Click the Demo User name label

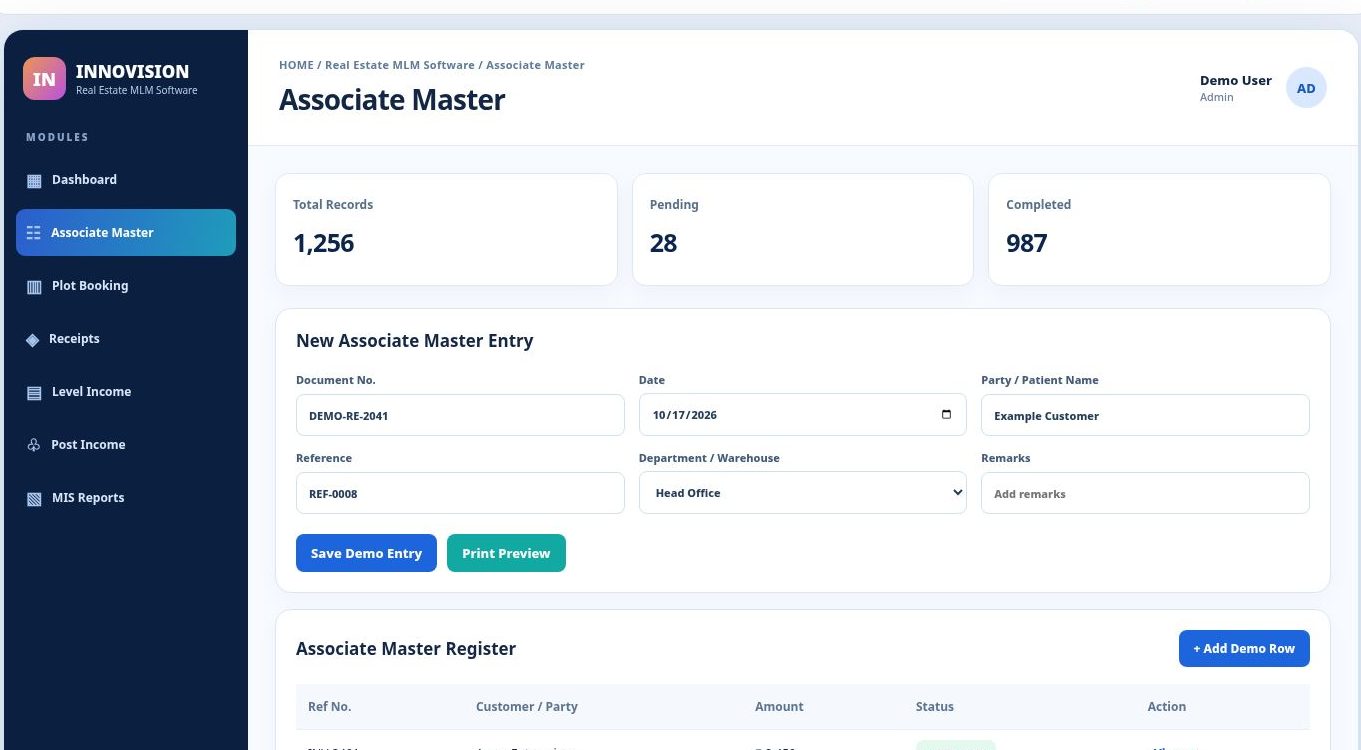pos(1236,80)
